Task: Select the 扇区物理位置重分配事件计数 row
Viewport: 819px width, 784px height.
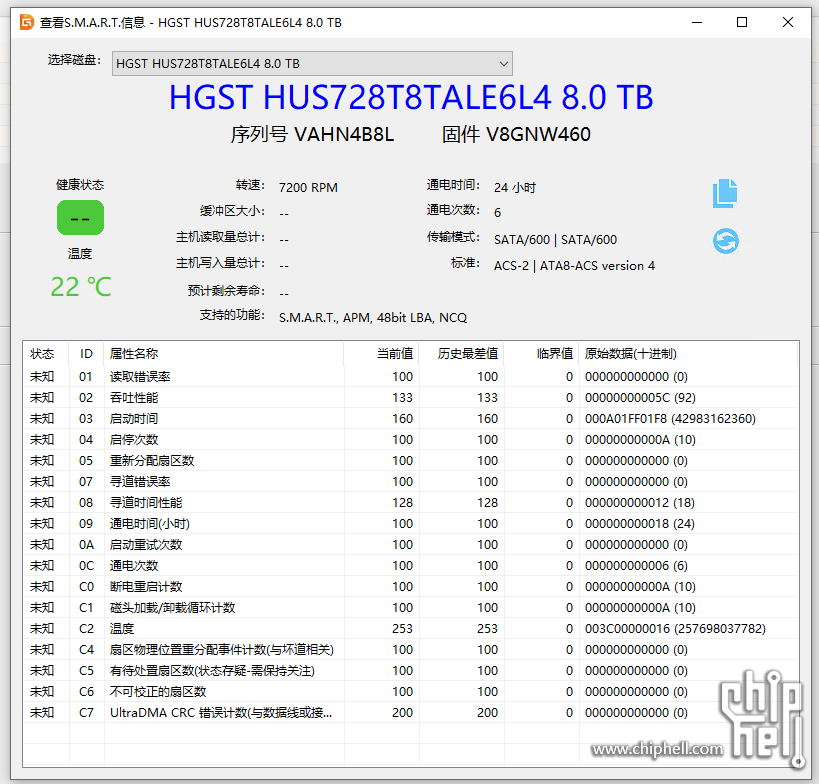Action: coord(411,650)
